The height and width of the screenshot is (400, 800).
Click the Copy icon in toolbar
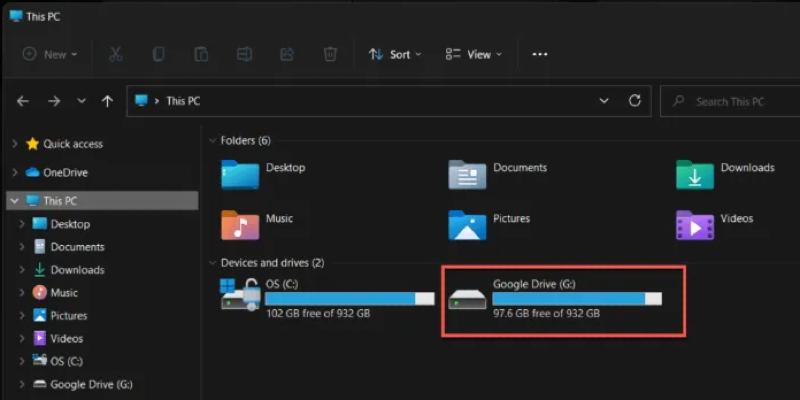click(158, 54)
